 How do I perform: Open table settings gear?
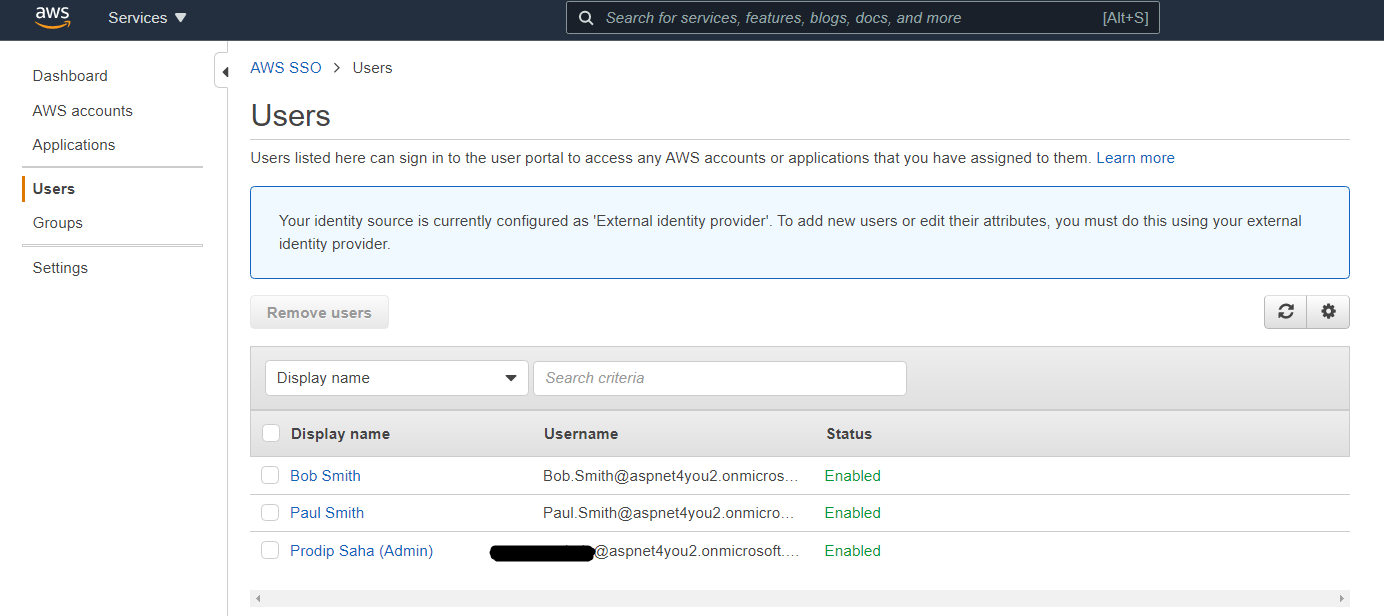point(1328,312)
